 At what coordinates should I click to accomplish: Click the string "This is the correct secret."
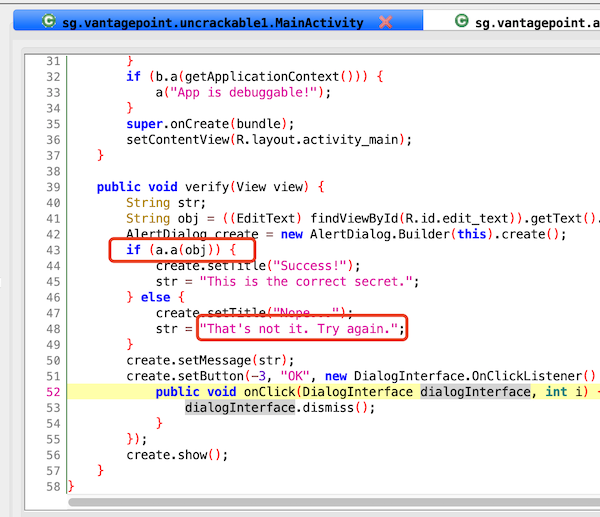click(x=306, y=282)
